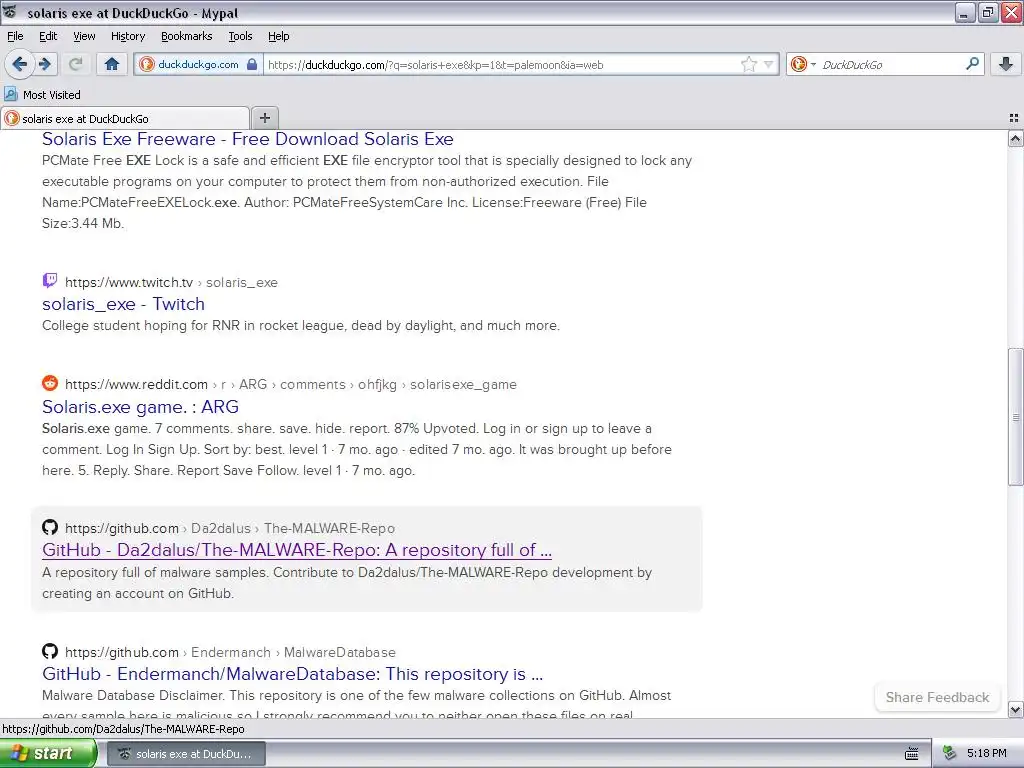The width and height of the screenshot is (1024, 768).
Task: Open the Tools menu
Action: pos(240,36)
